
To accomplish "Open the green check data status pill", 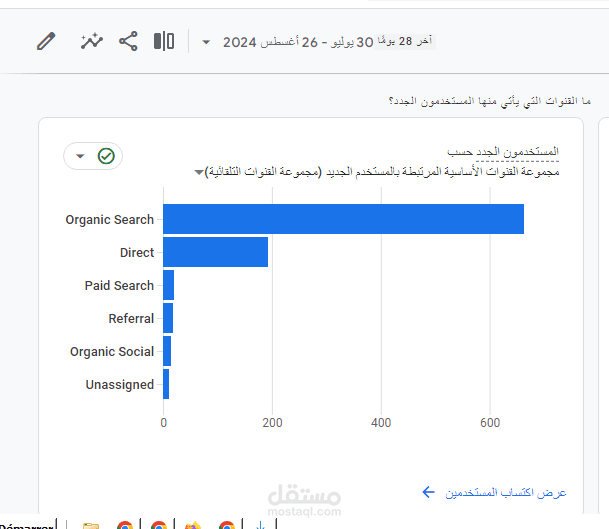I will tap(93, 156).
